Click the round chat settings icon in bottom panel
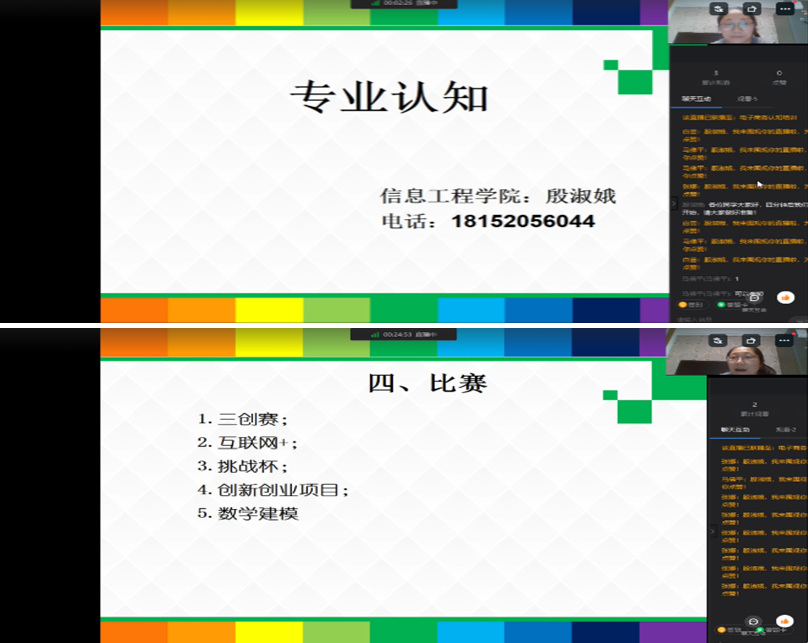Image resolution: width=808 pixels, height=643 pixels. 755,621
